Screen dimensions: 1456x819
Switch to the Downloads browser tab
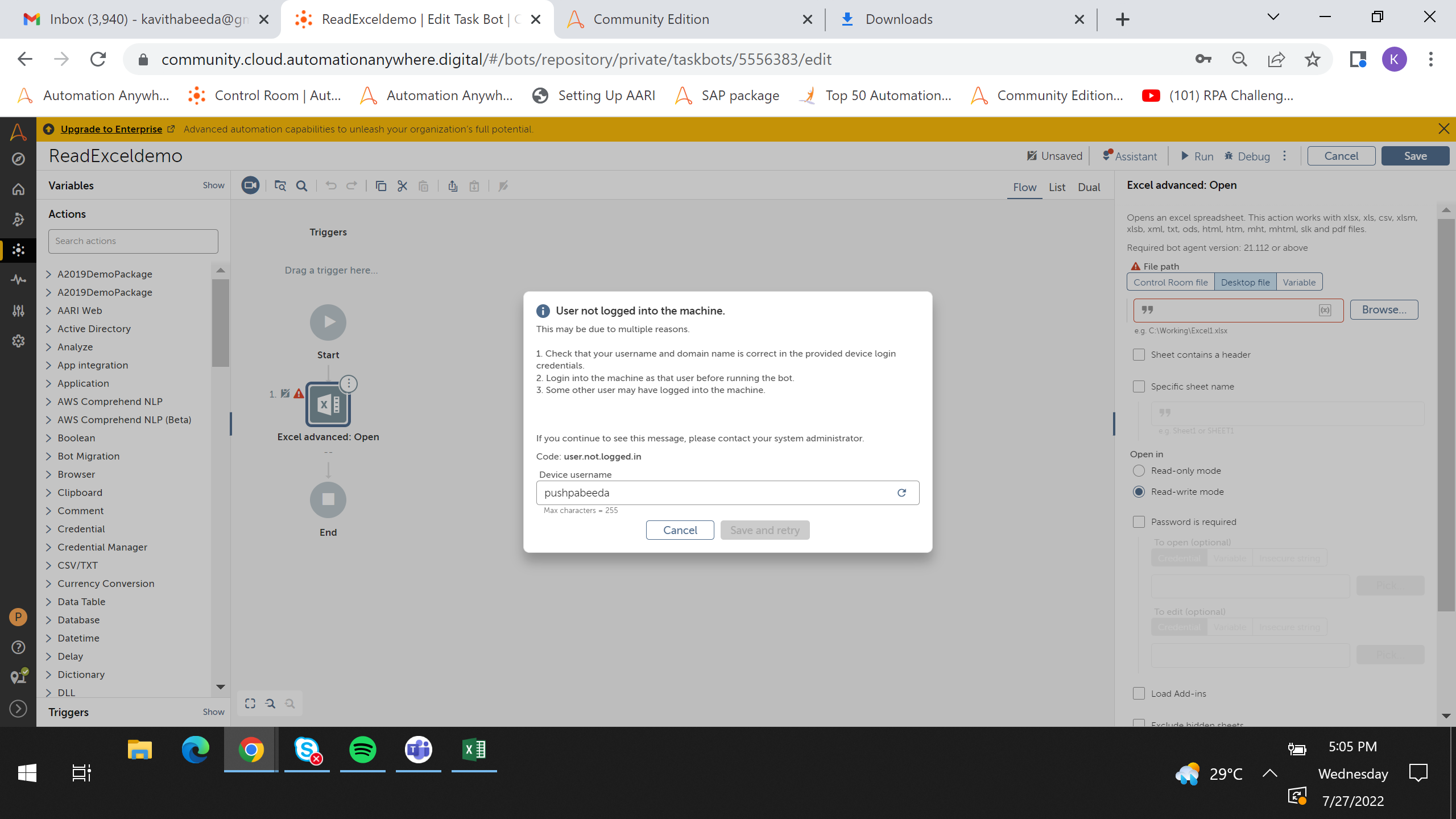(x=961, y=19)
